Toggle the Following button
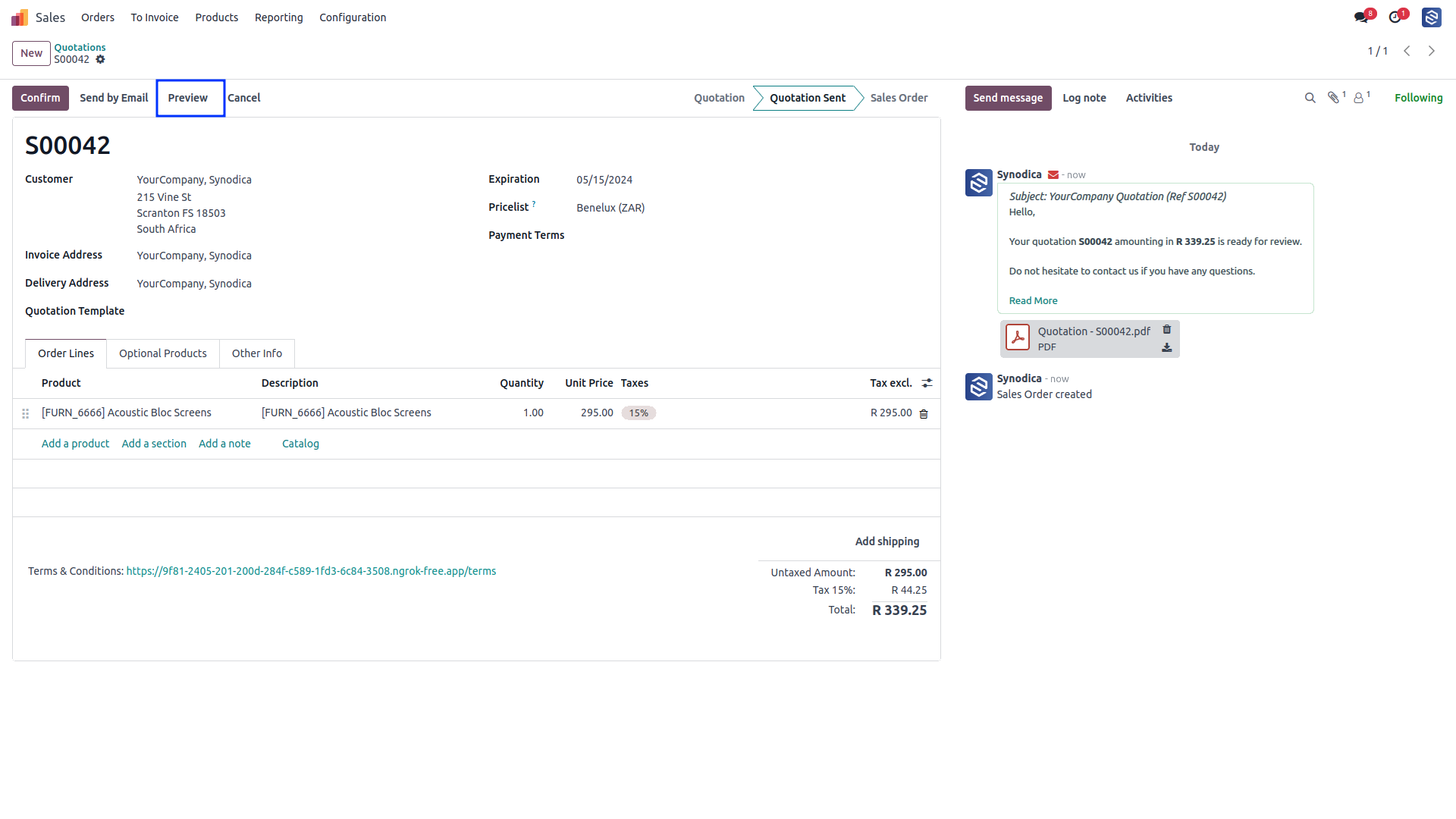 coord(1418,98)
